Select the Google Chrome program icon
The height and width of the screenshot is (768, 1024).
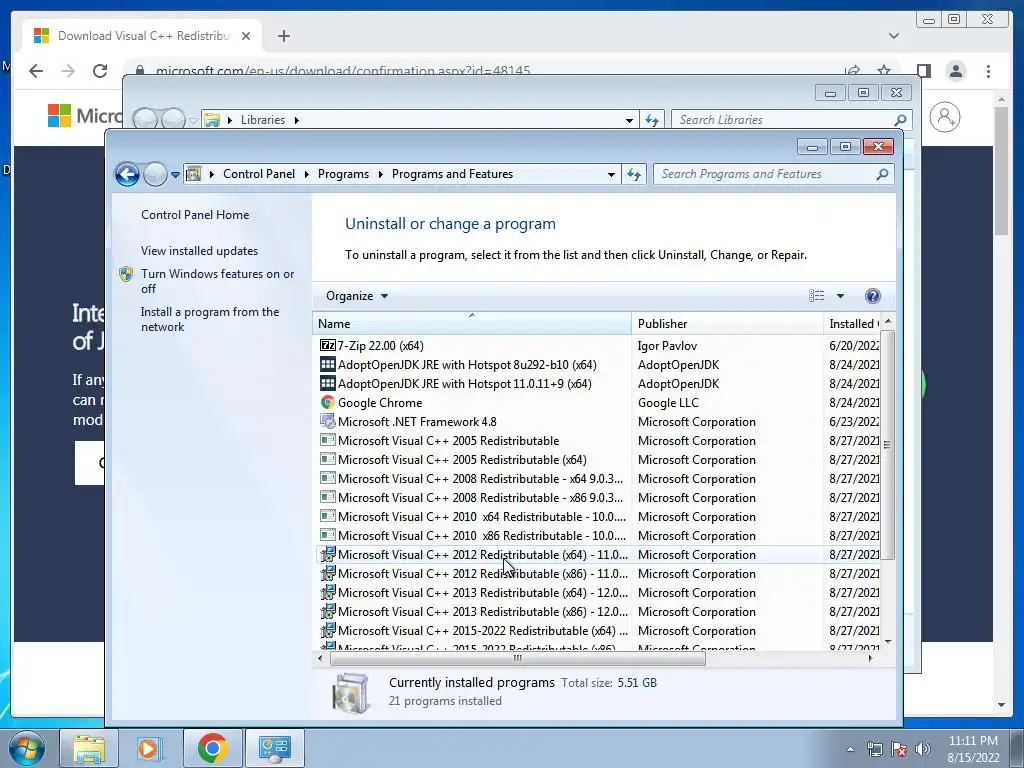(x=327, y=402)
